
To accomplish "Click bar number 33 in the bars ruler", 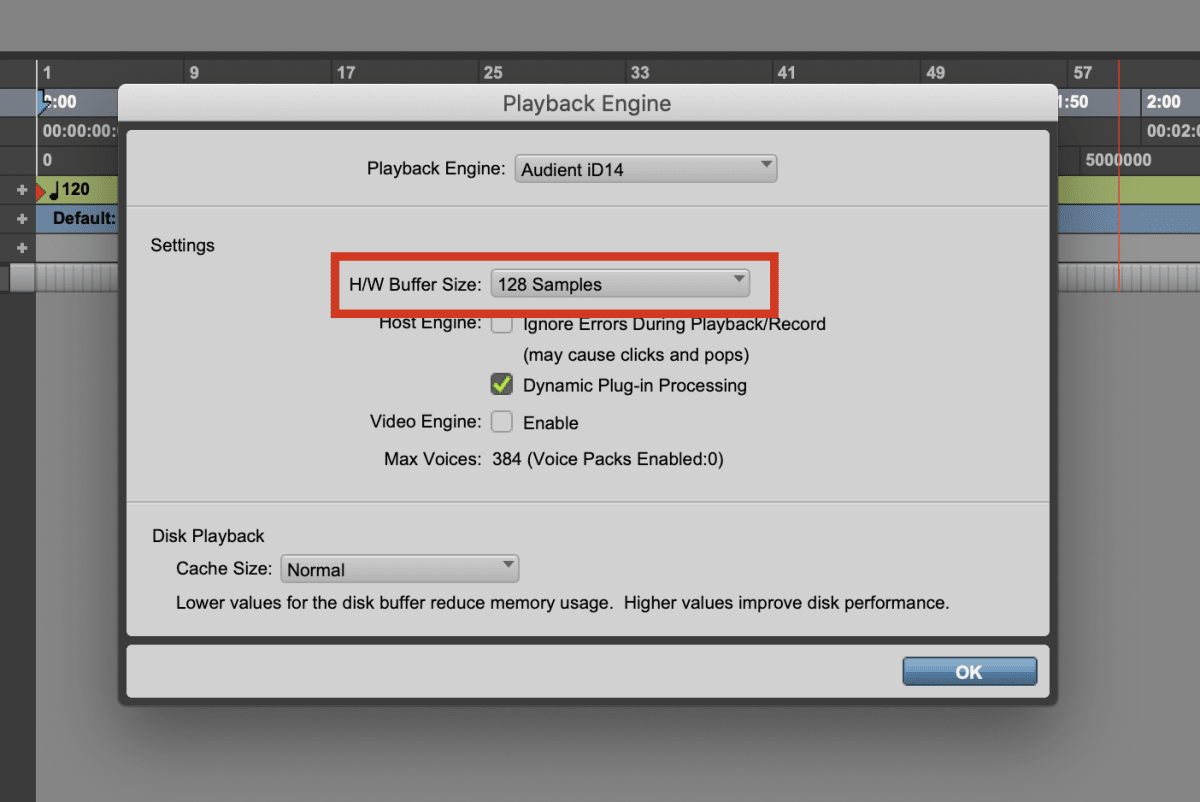I will 641,72.
